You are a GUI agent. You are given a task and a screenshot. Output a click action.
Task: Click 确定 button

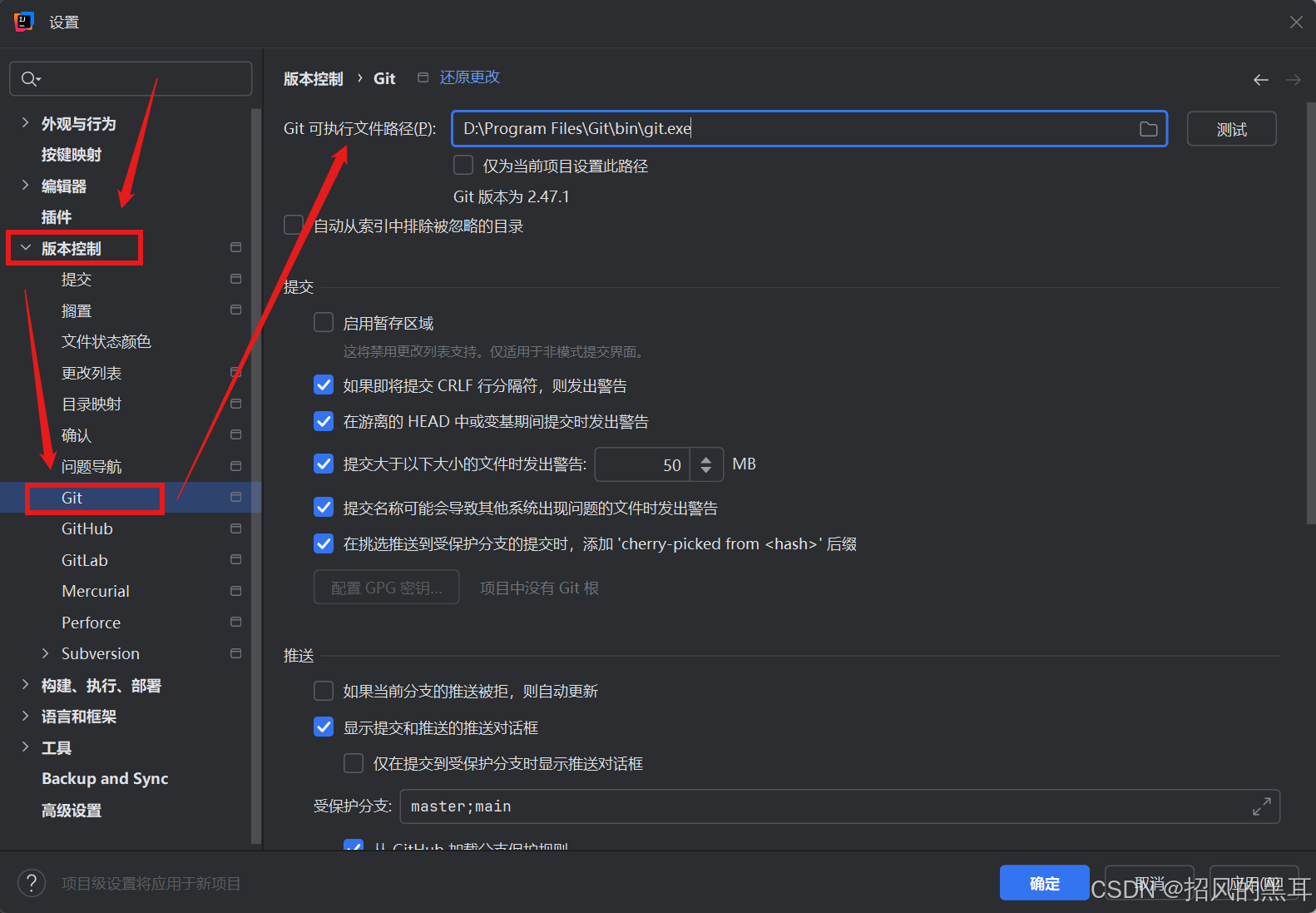1044,883
